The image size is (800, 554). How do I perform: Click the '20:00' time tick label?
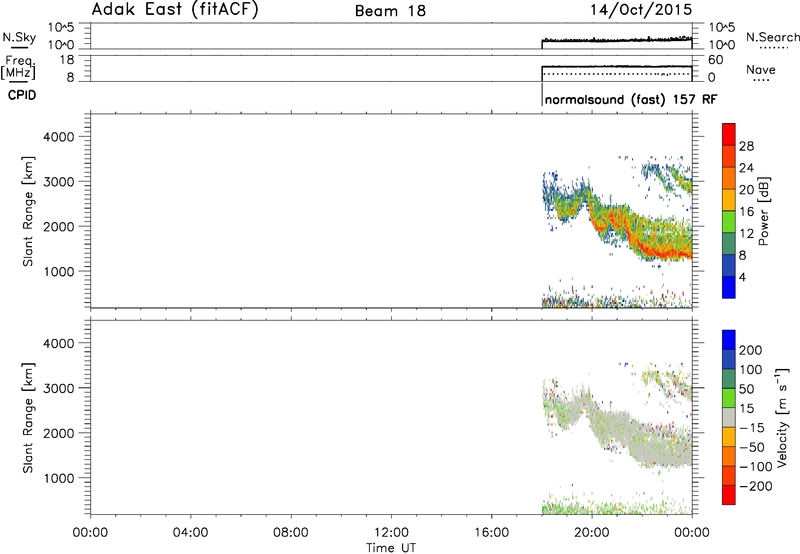[x=591, y=533]
